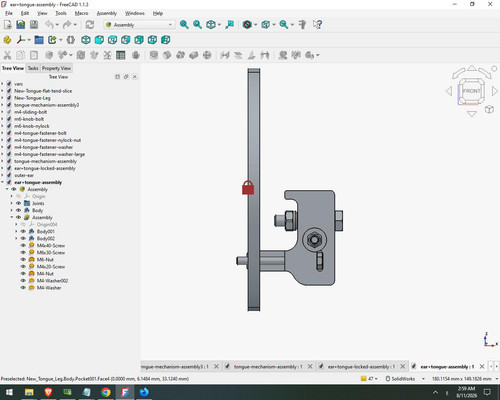Expand the vars document node
This screenshot has width=500, height=400.
pyautogui.click(x=3, y=84)
